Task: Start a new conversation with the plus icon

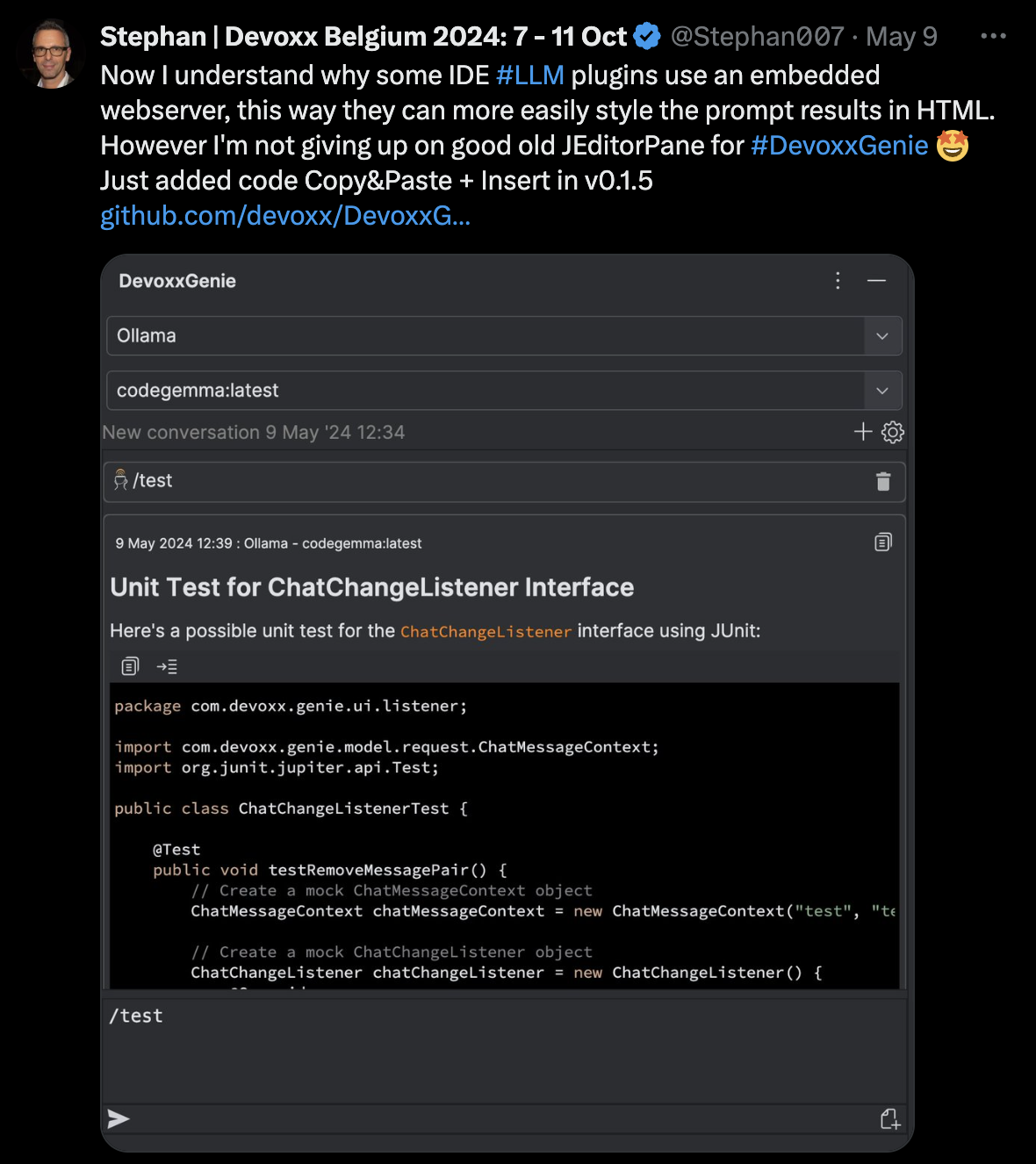Action: pyautogui.click(x=862, y=432)
